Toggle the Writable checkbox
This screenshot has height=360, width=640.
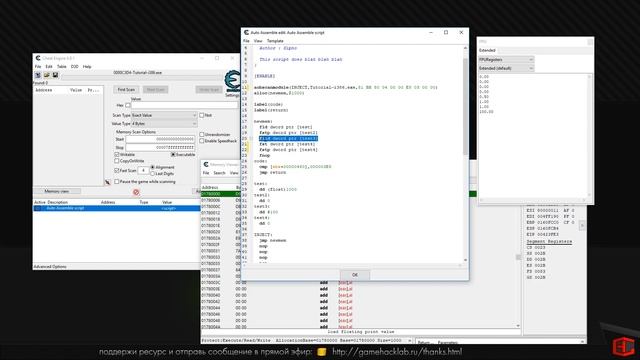point(117,155)
